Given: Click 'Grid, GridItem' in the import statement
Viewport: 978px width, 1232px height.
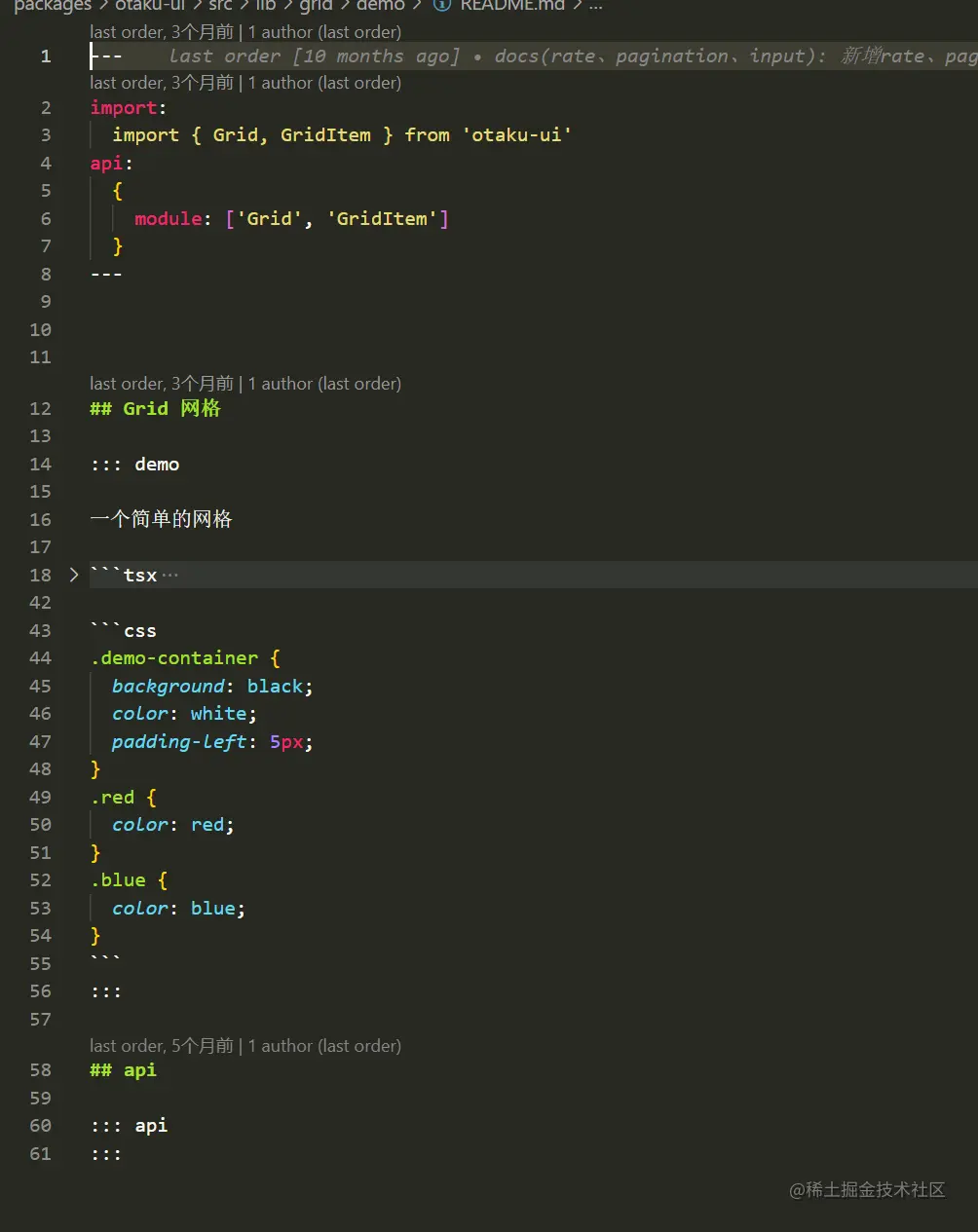Looking at the screenshot, I should click(292, 135).
